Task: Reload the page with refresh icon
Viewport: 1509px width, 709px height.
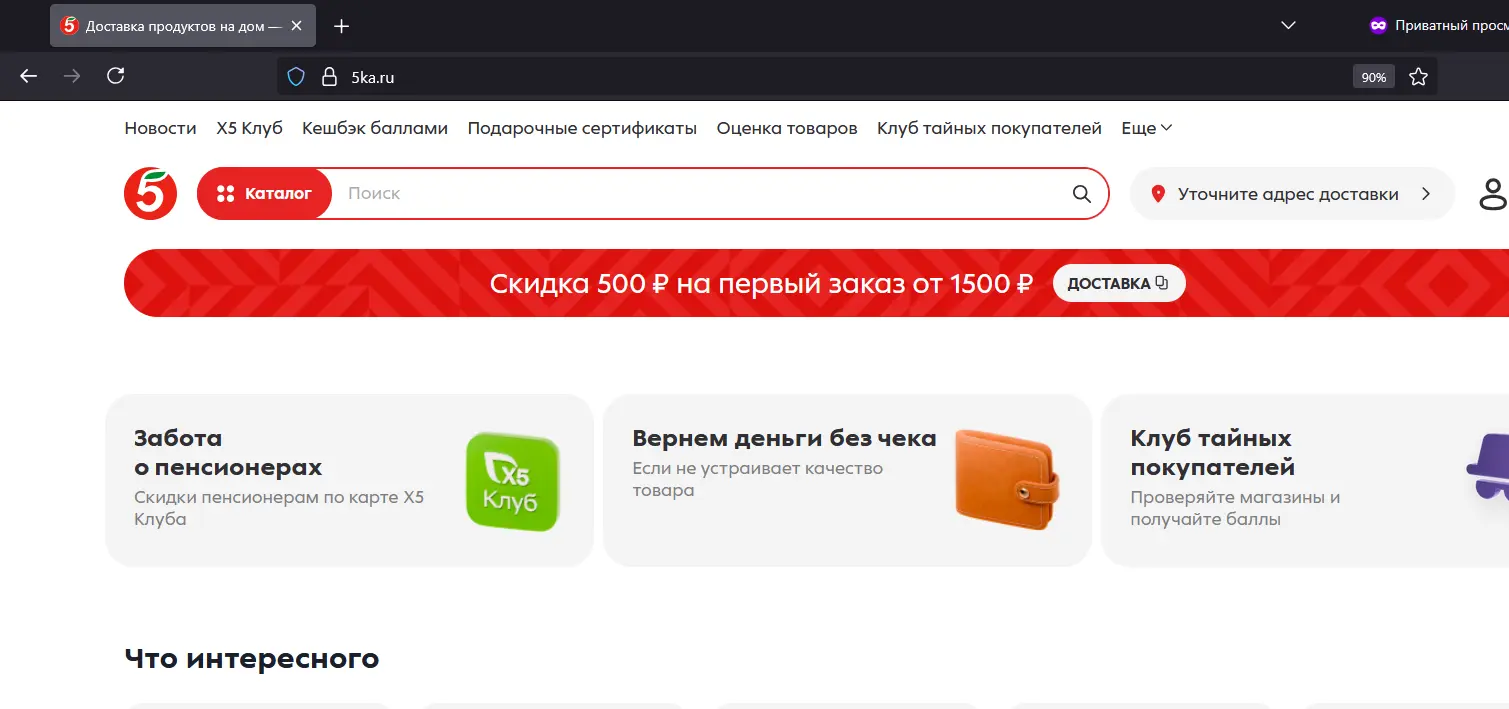Action: click(115, 76)
